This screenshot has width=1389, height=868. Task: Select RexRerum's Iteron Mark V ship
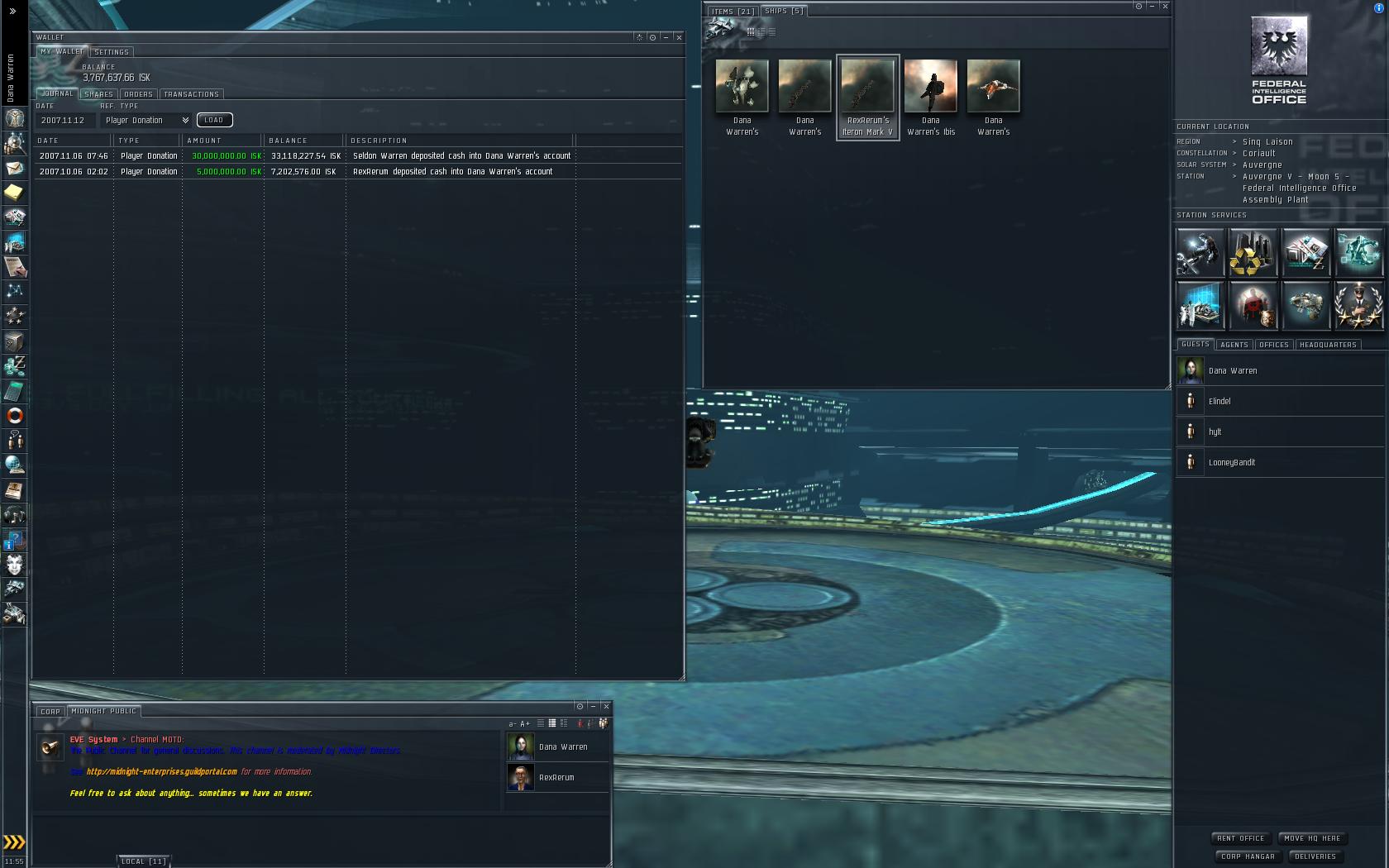(x=867, y=98)
